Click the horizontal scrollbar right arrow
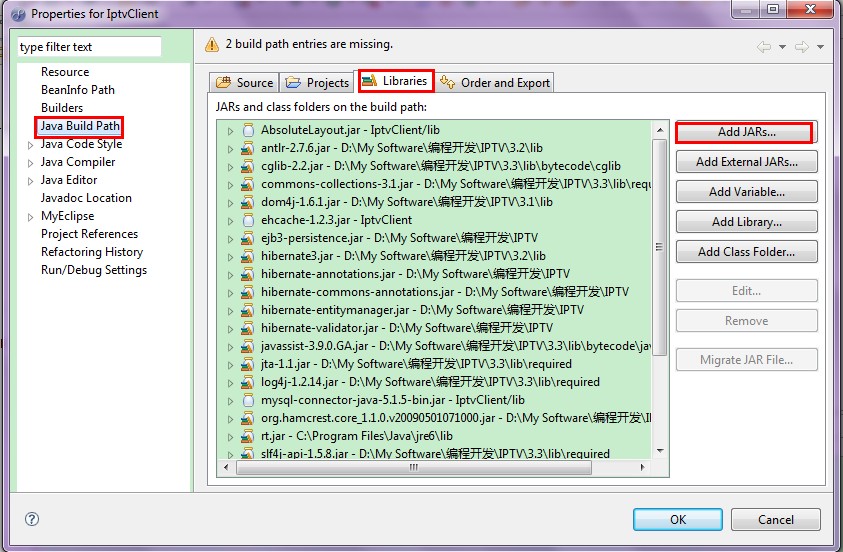 642,468
